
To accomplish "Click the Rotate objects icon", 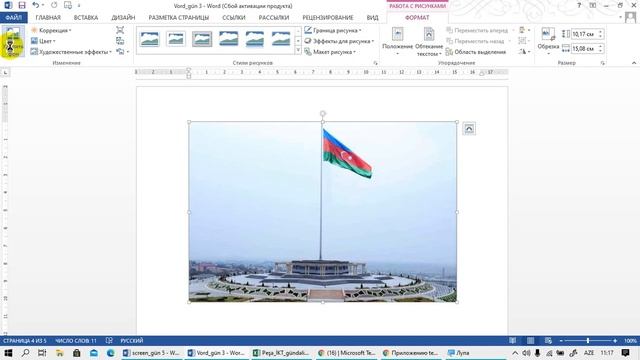I will point(524,52).
